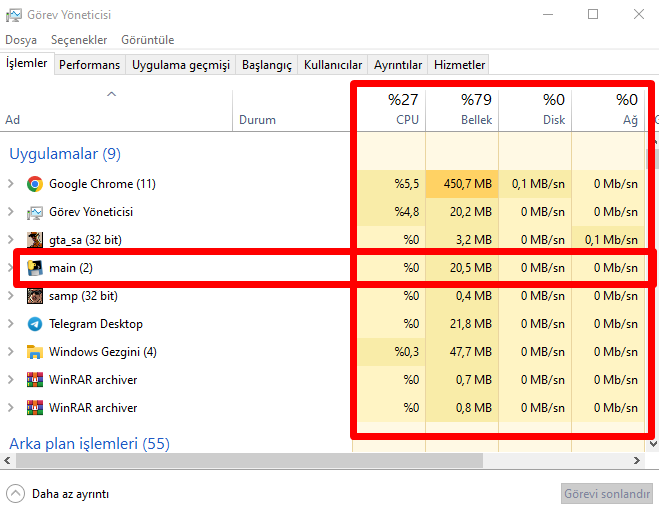The height and width of the screenshot is (513, 659).
Task: Click the Görevi sonlandır button
Action: click(x=607, y=494)
